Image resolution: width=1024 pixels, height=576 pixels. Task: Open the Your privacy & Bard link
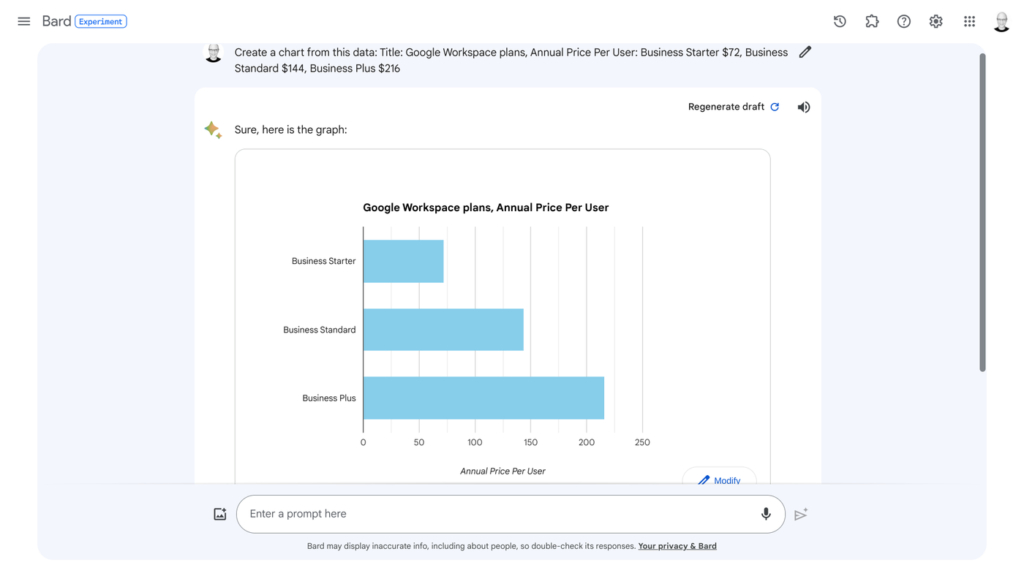(x=677, y=546)
